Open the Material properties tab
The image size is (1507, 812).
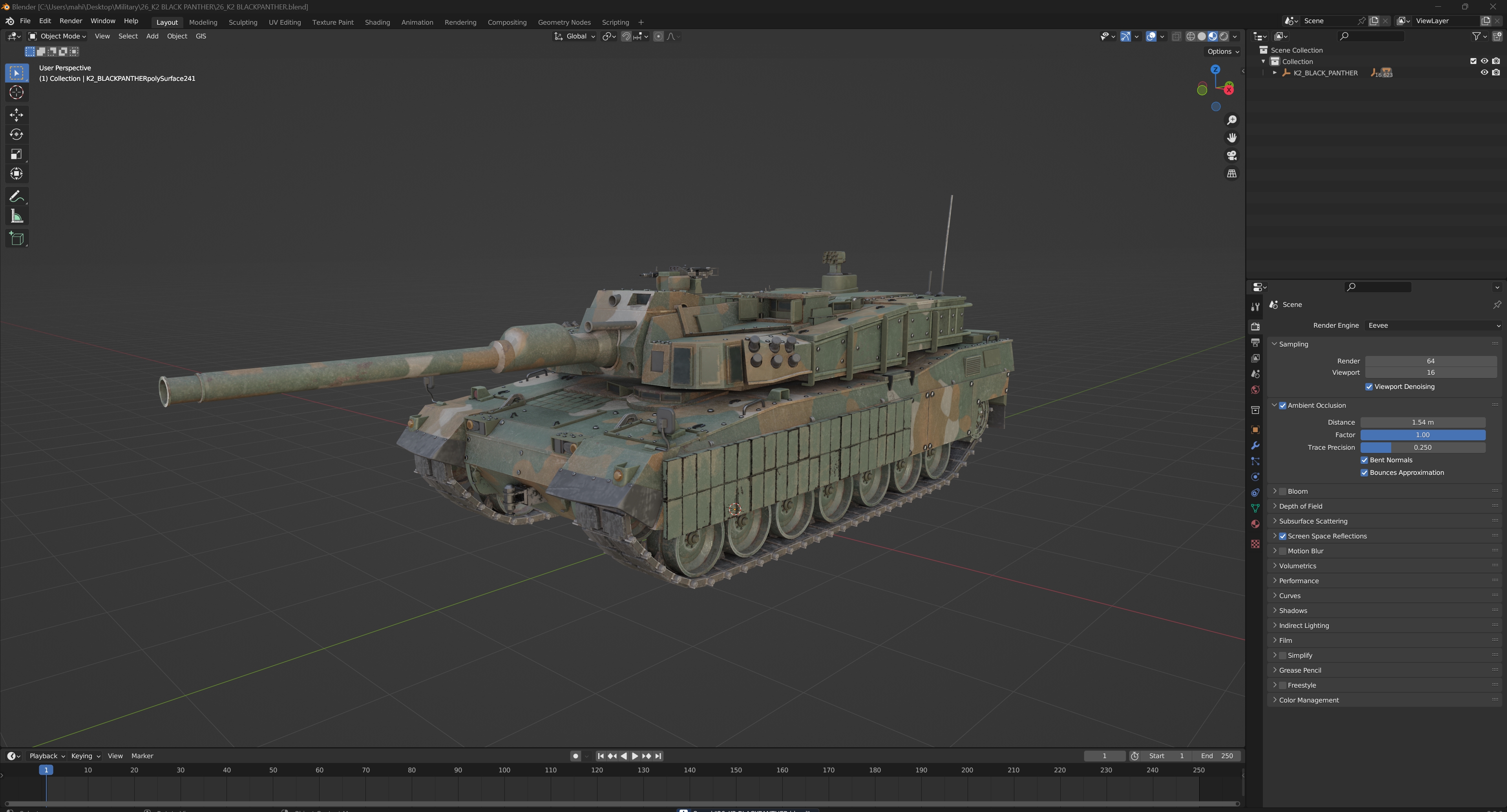[1255, 524]
